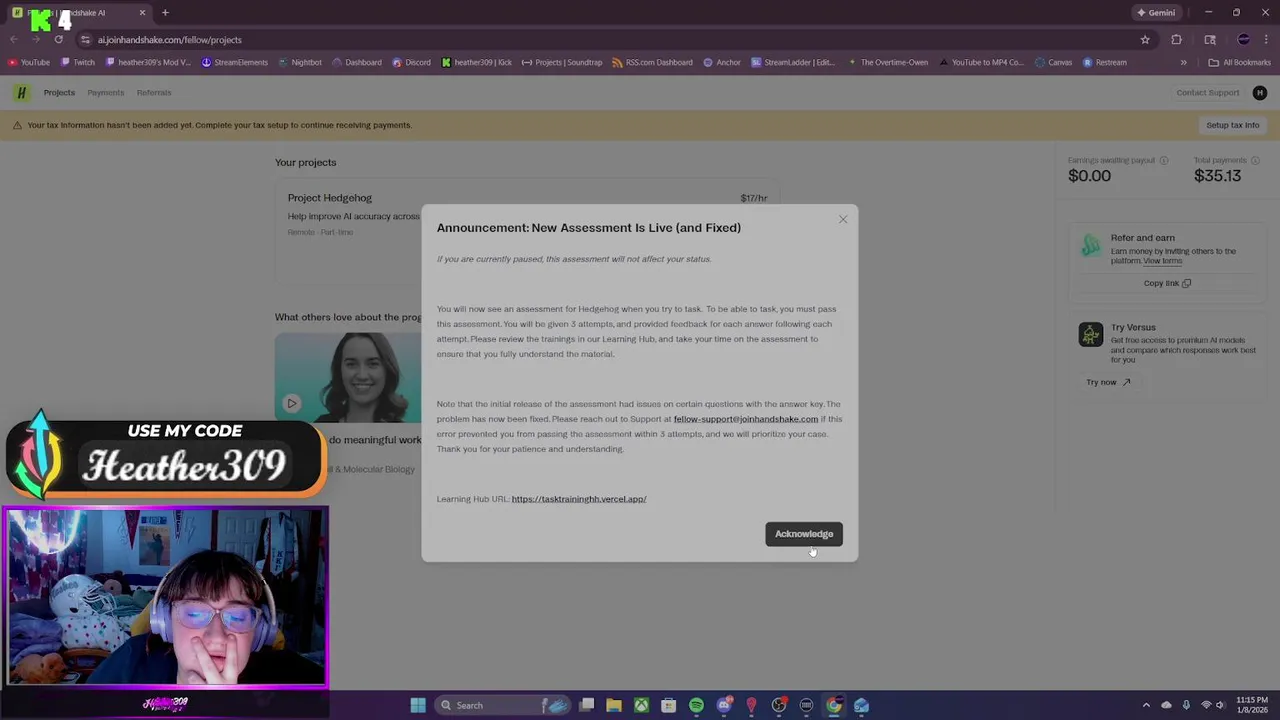Show hidden system tray icons

point(1146,705)
